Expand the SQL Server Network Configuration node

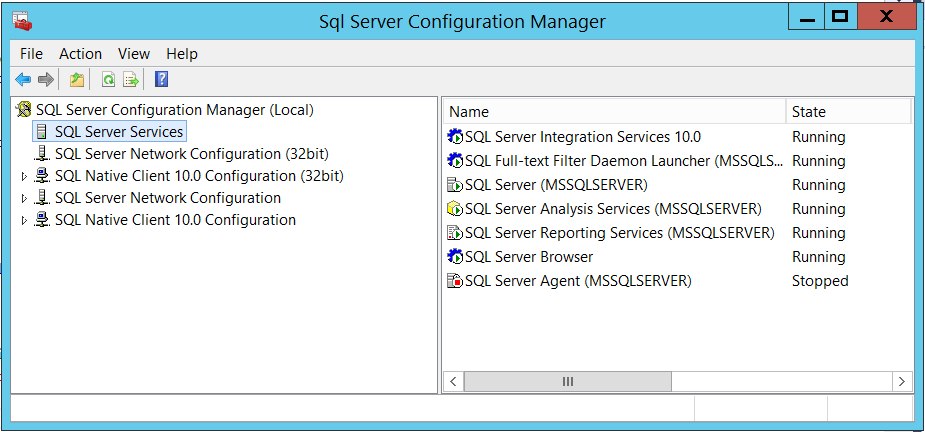click(x=24, y=198)
